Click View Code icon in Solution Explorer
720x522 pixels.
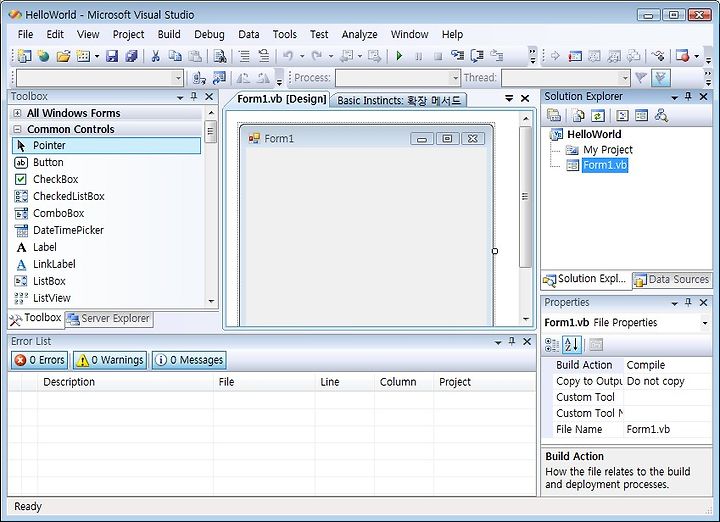point(622,115)
